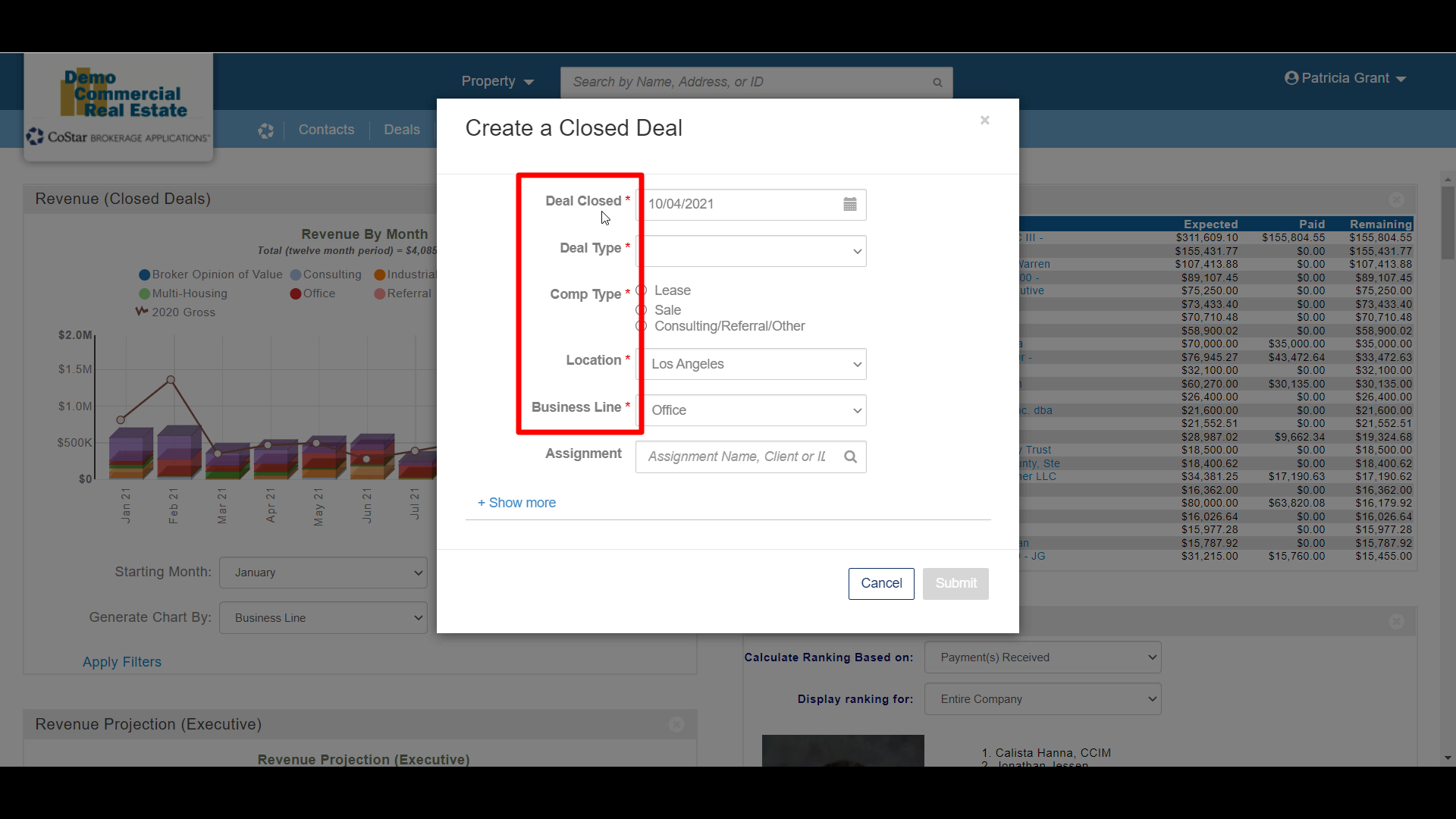
Task: Click the Office legend color swatch
Action: pyautogui.click(x=296, y=293)
